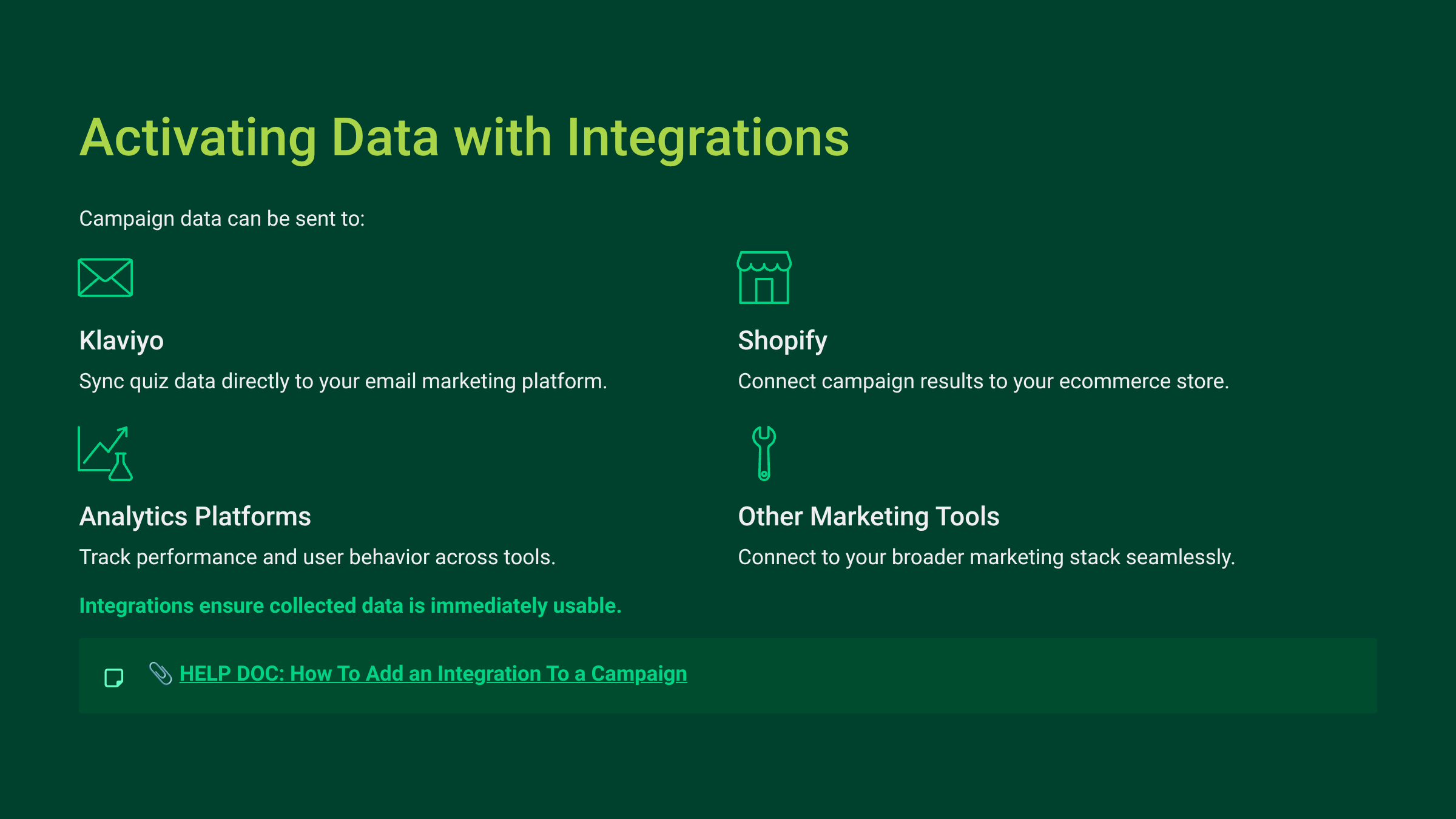1456x819 pixels.
Task: Select the Klaviyo heading
Action: pyautogui.click(x=121, y=340)
